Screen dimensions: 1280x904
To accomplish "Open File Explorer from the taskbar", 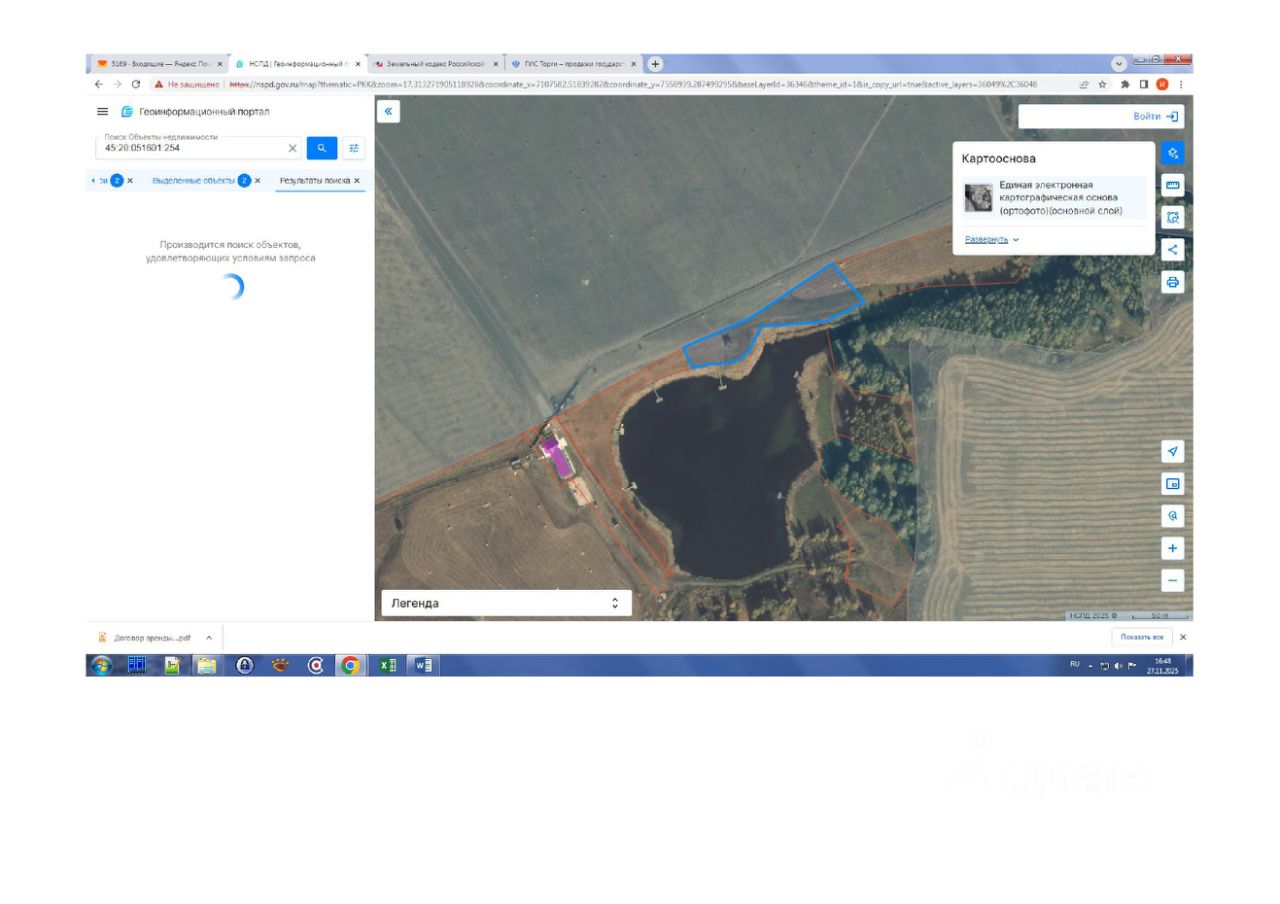I will (205, 665).
